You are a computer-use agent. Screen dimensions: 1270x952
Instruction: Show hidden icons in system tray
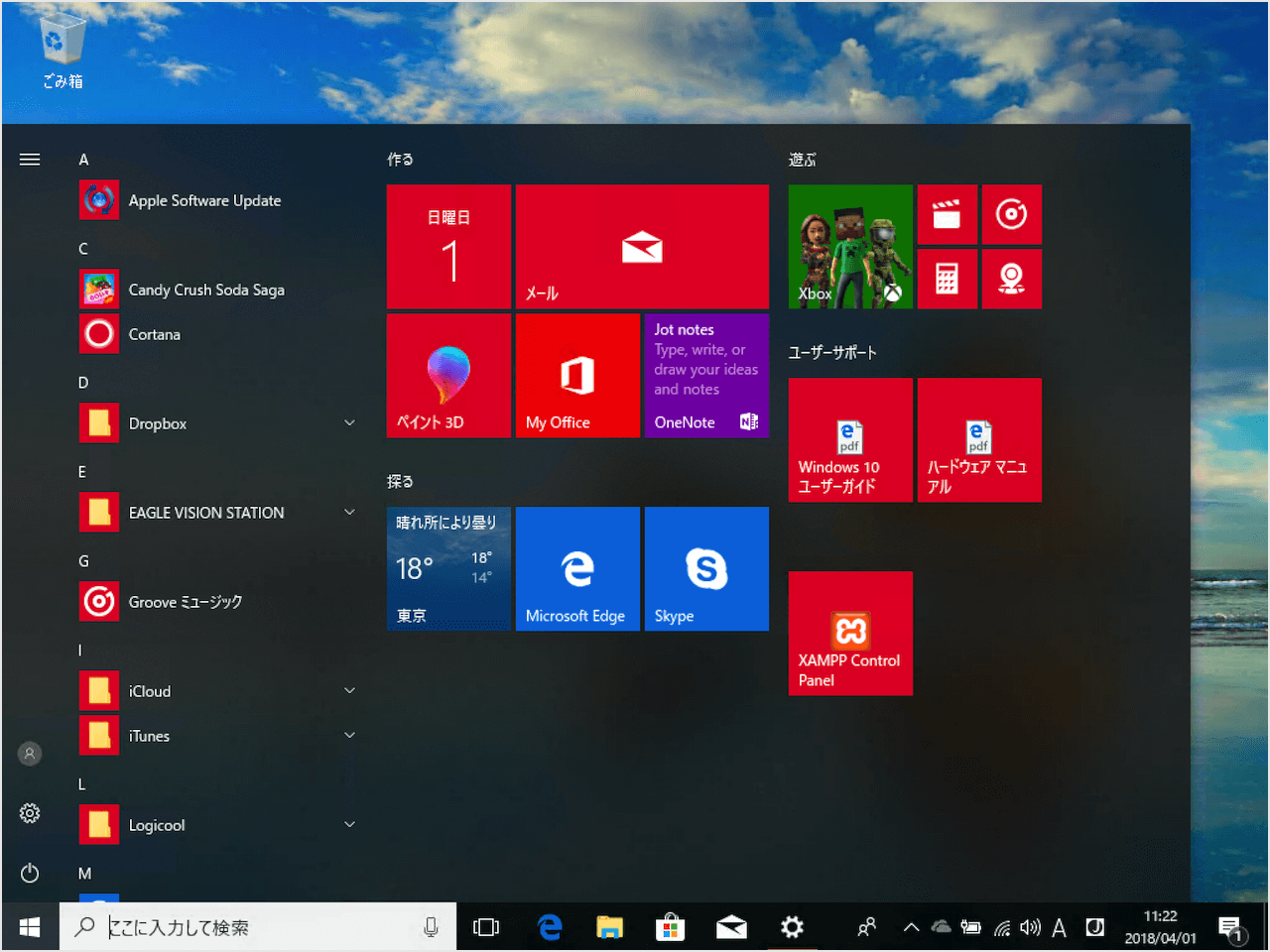pos(910,928)
